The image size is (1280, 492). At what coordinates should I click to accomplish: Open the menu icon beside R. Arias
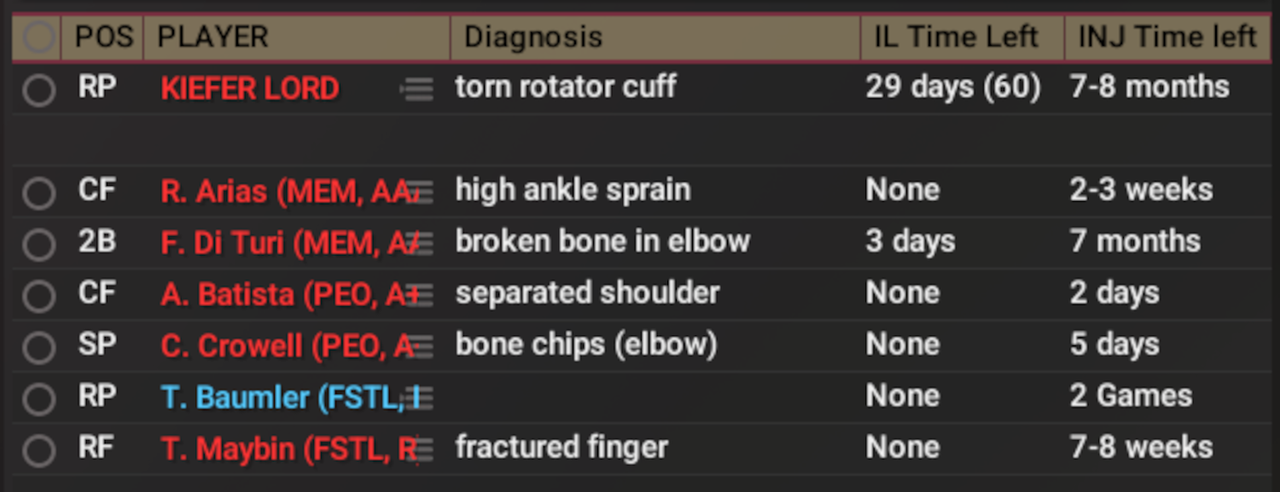pos(421,192)
